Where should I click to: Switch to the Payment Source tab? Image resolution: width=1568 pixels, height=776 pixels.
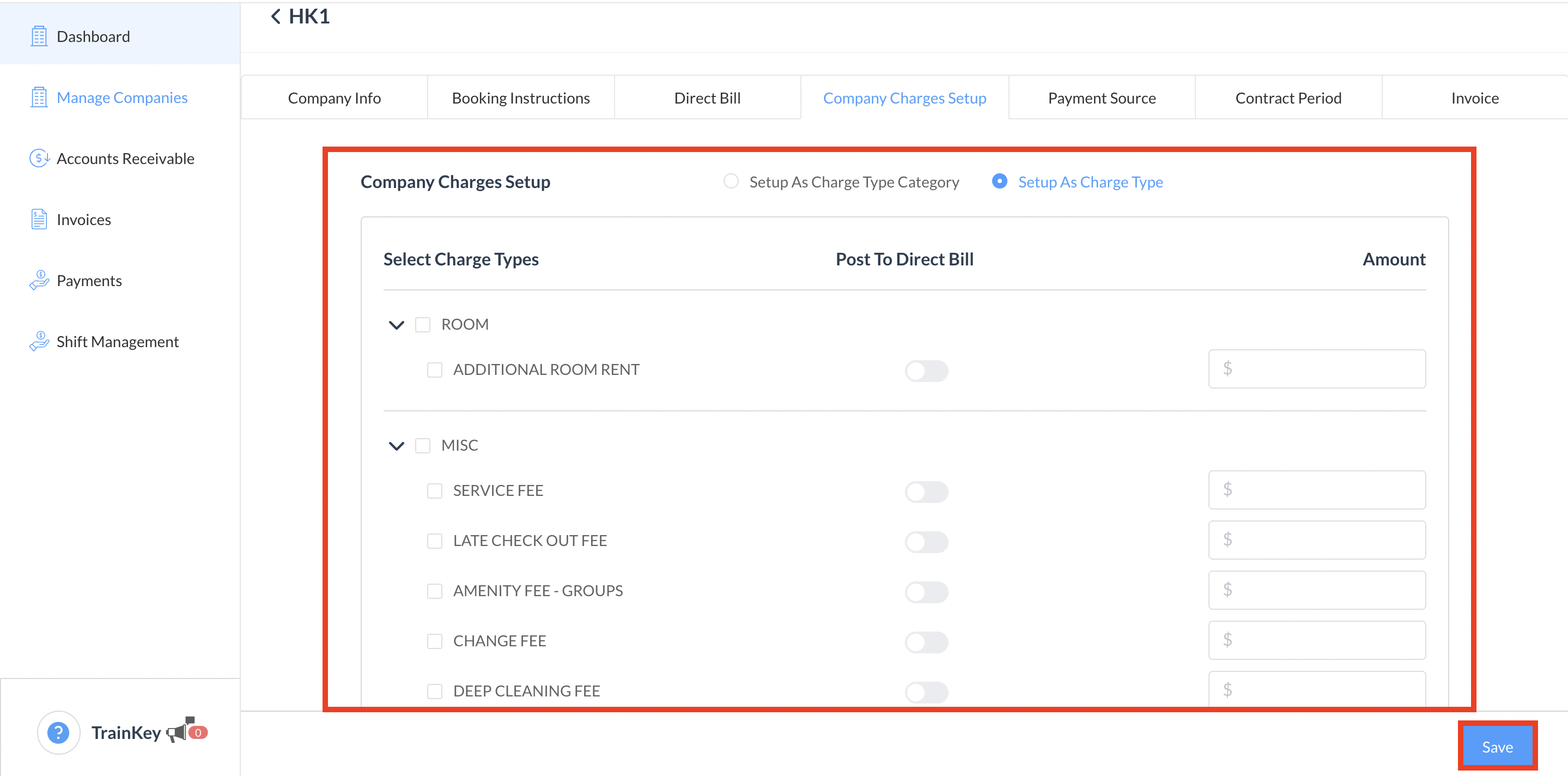pyautogui.click(x=1101, y=98)
